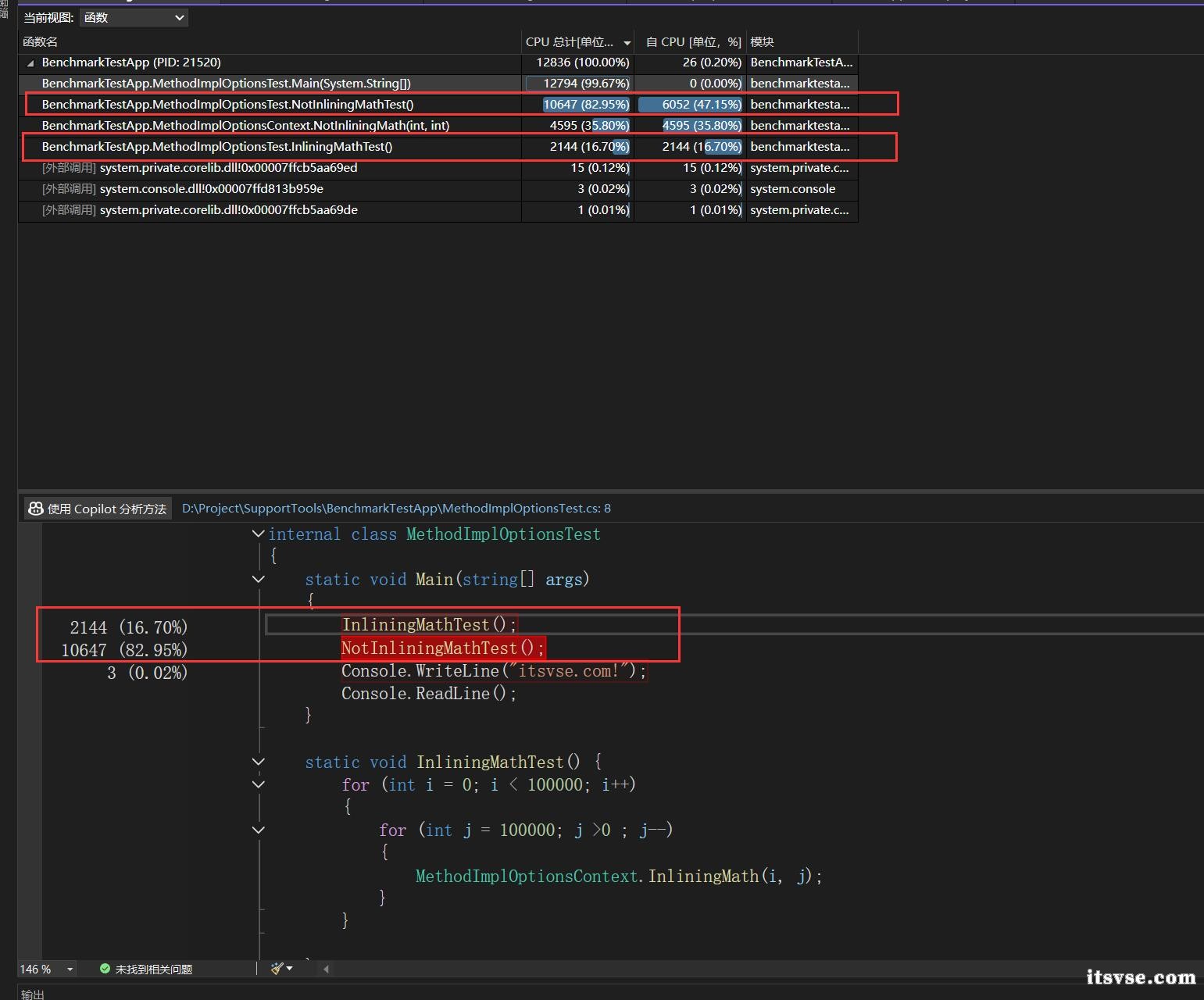Select the MethodImplOptionsTest.Main(System.String[]) row
1204x1000 pixels.
tap(438, 83)
